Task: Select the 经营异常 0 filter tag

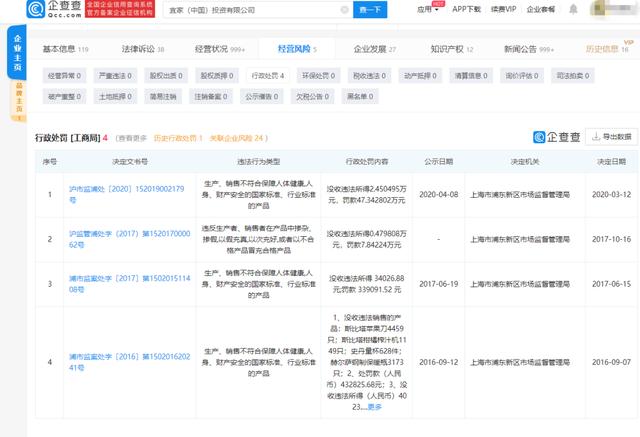Action: [x=64, y=75]
